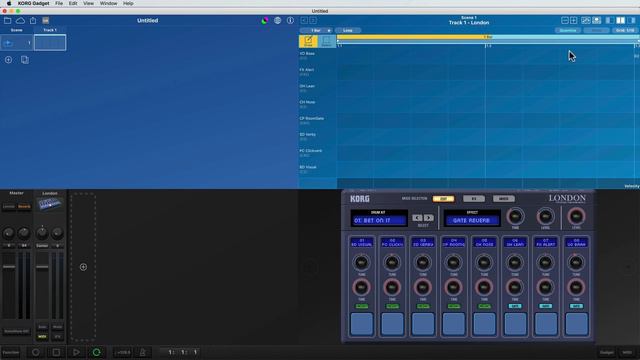Select the MIXER mode button on London
This screenshot has width=640, height=360.
[x=504, y=199]
